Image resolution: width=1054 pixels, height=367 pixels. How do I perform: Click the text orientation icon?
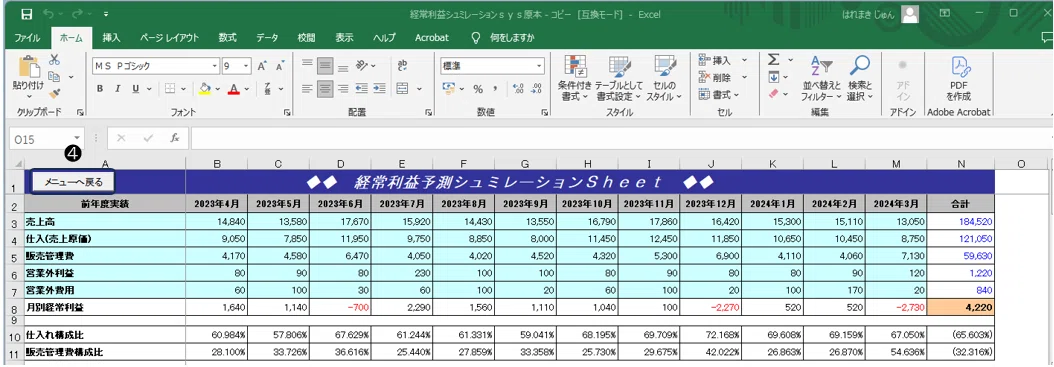coord(363,66)
